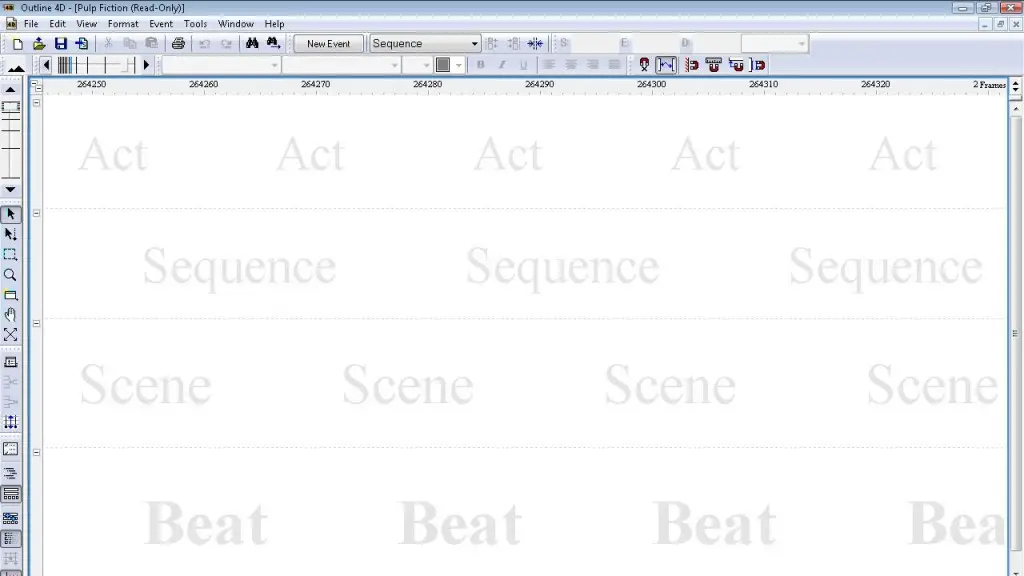Click the Save file icon
This screenshot has height=576, width=1024.
point(60,44)
